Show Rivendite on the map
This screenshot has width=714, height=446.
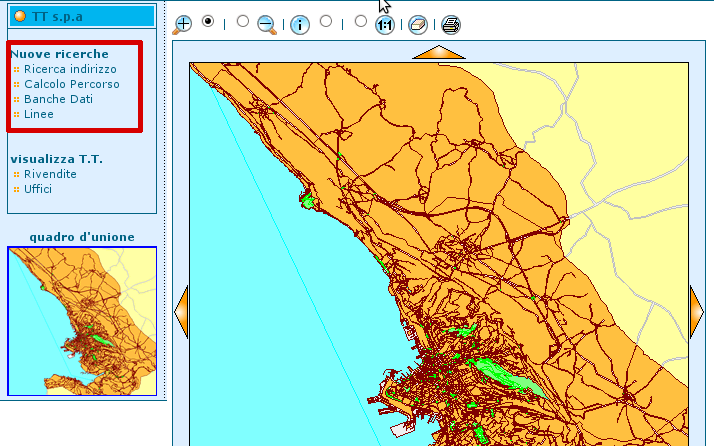click(x=50, y=174)
